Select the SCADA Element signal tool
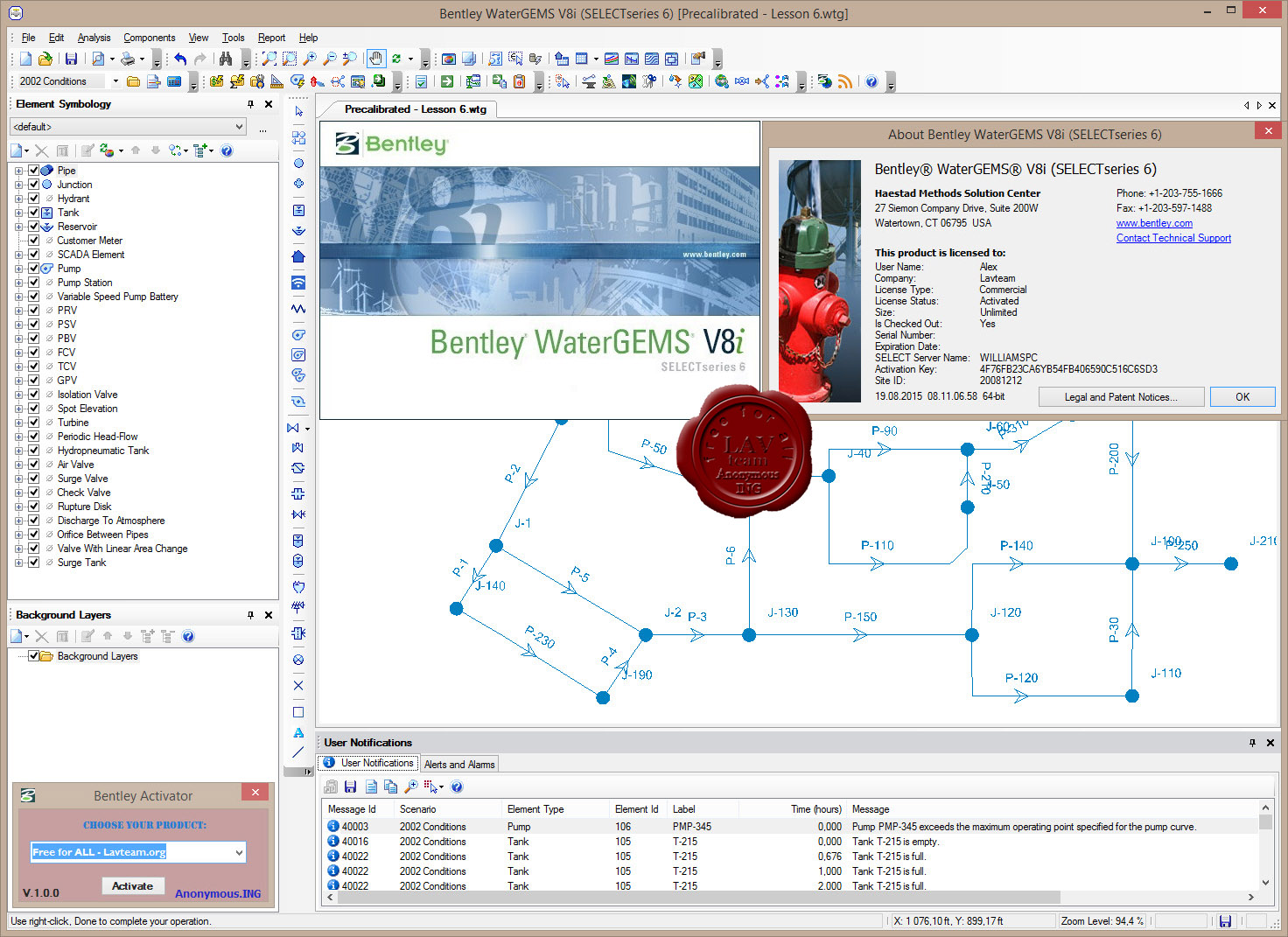The width and height of the screenshot is (1288, 937). pos(298,283)
